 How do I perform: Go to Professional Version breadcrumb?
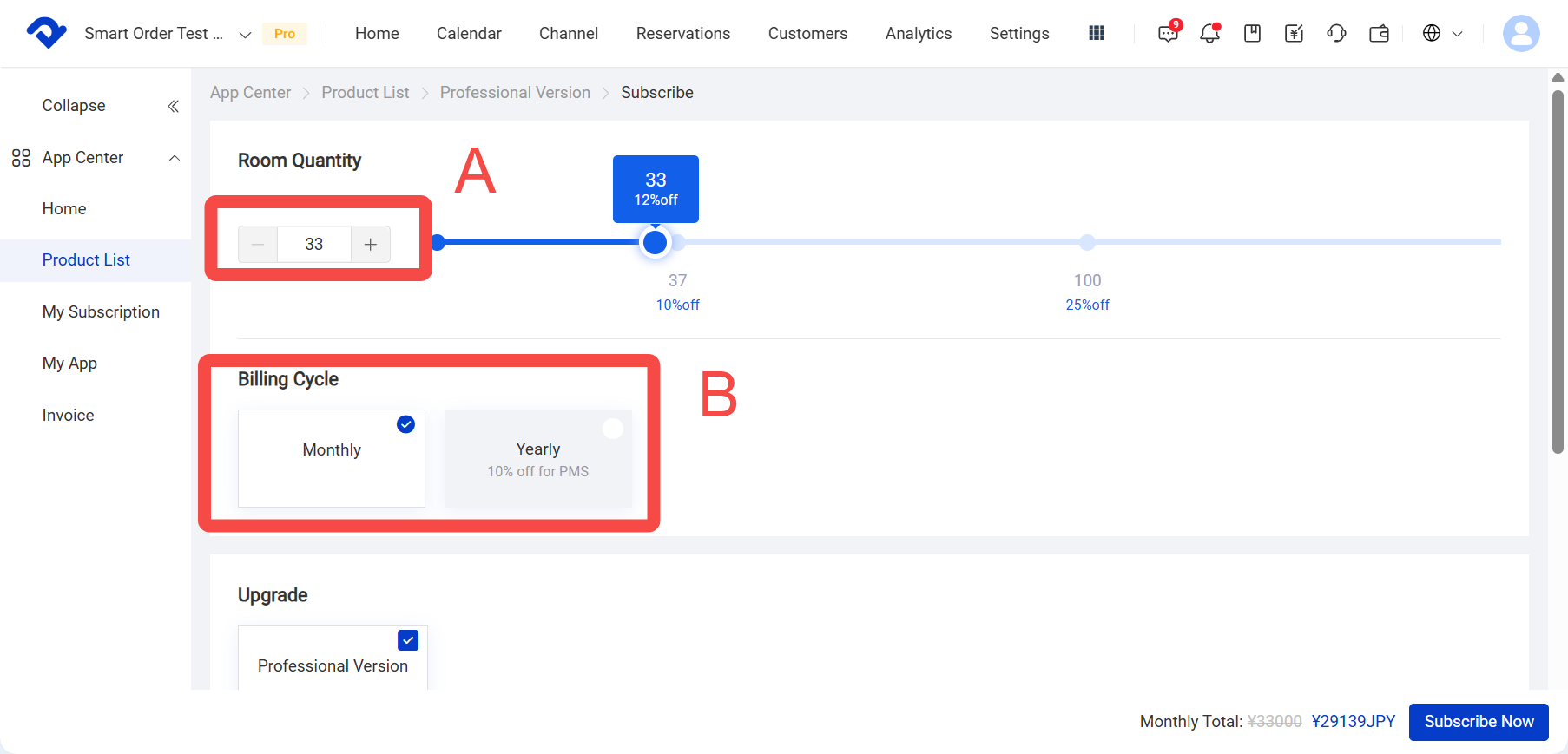click(515, 92)
